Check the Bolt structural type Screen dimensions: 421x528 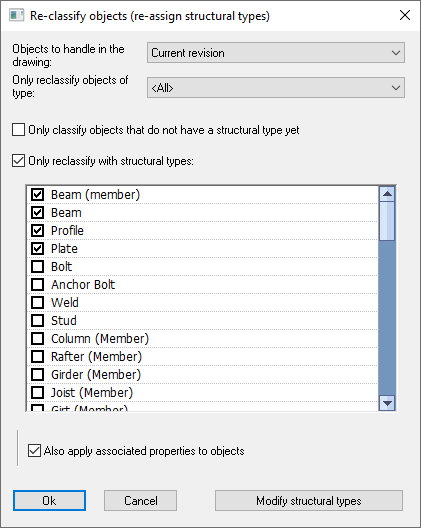(37, 267)
